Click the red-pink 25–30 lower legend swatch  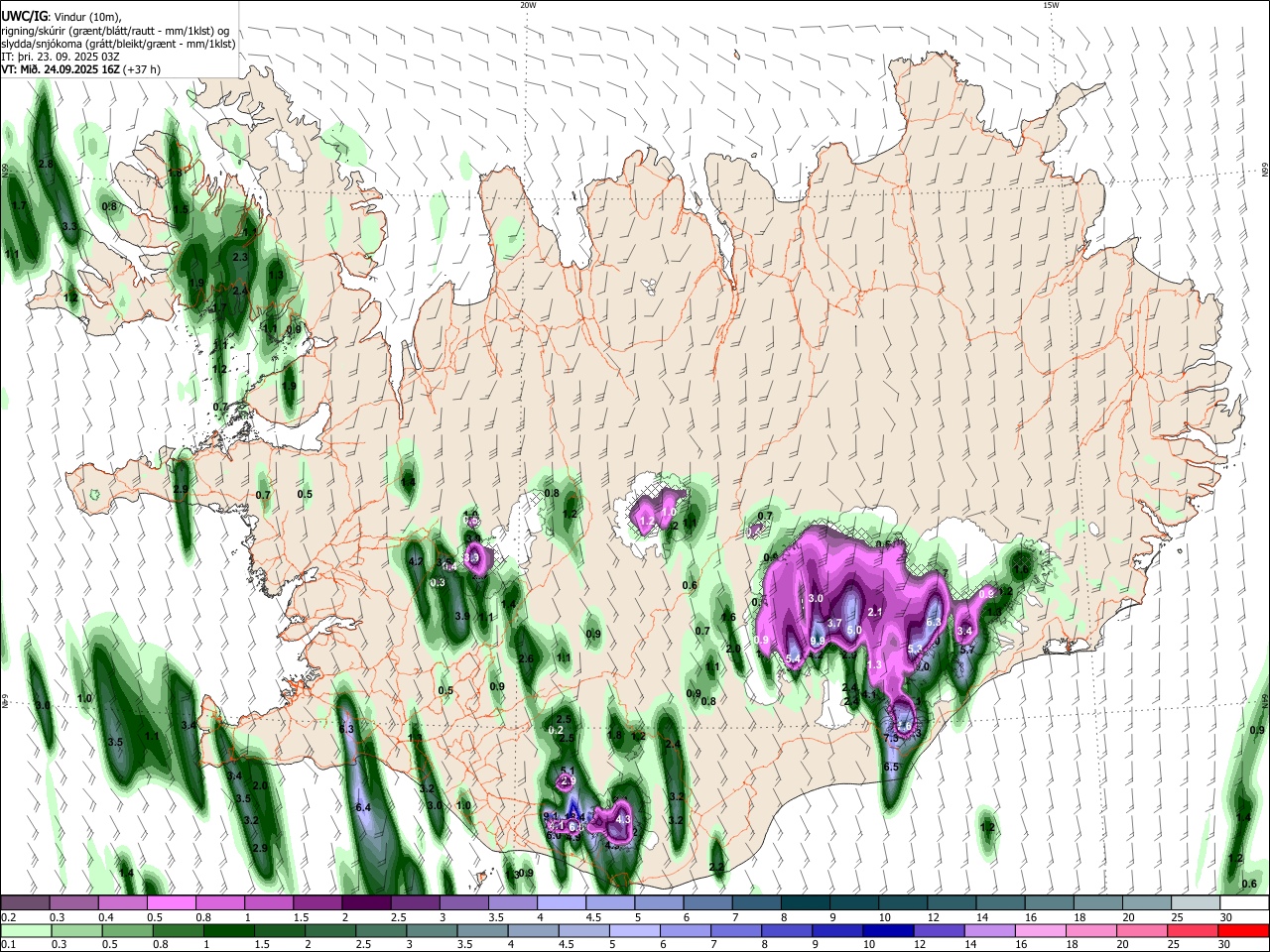1194,930
